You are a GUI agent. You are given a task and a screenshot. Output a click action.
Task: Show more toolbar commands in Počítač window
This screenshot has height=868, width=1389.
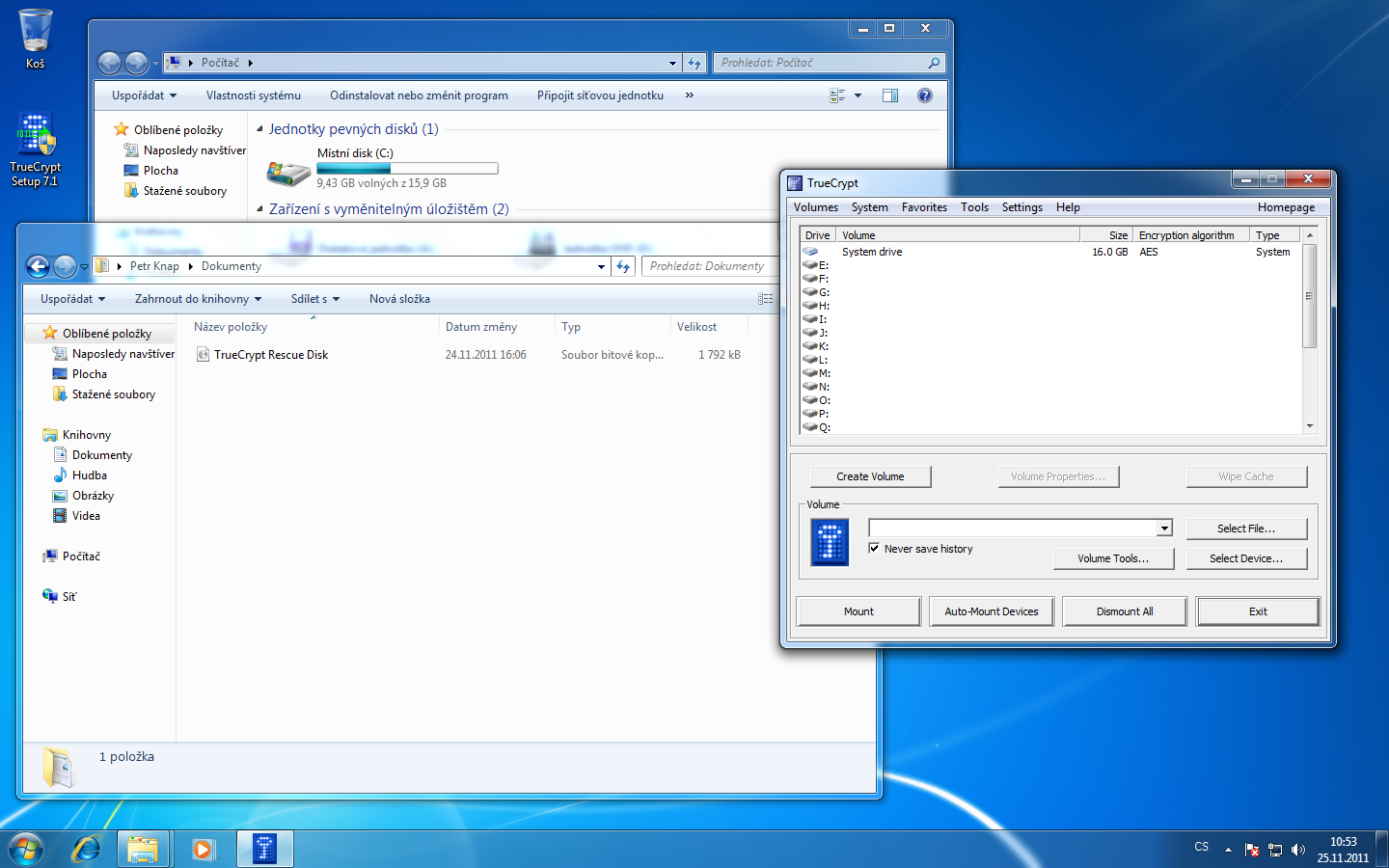(x=690, y=95)
